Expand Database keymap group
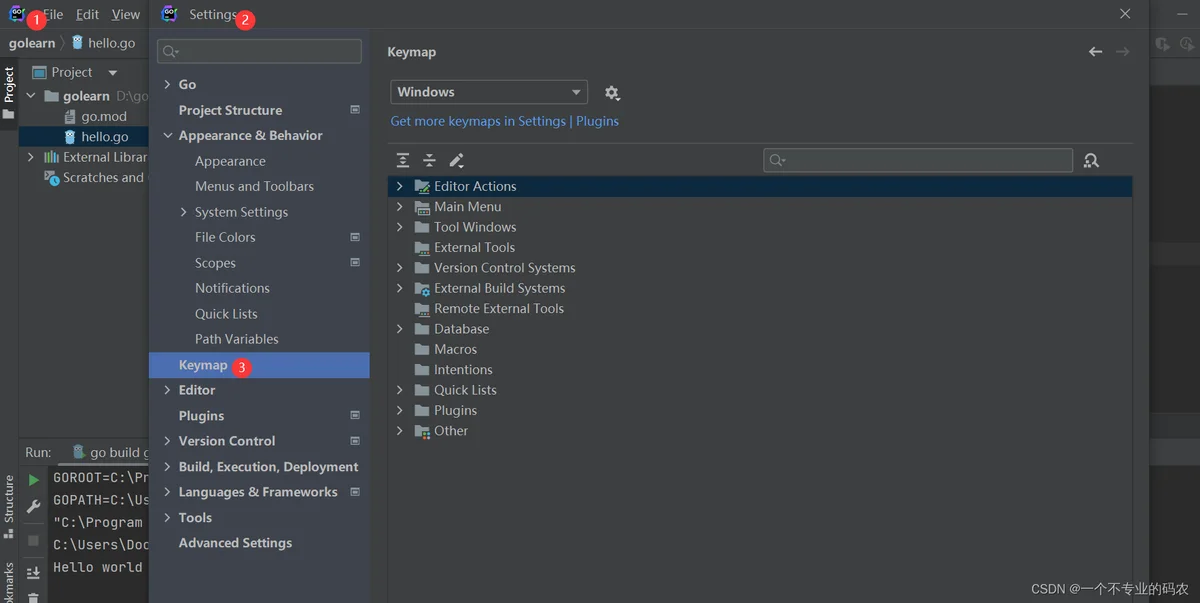1200x603 pixels. [x=400, y=329]
